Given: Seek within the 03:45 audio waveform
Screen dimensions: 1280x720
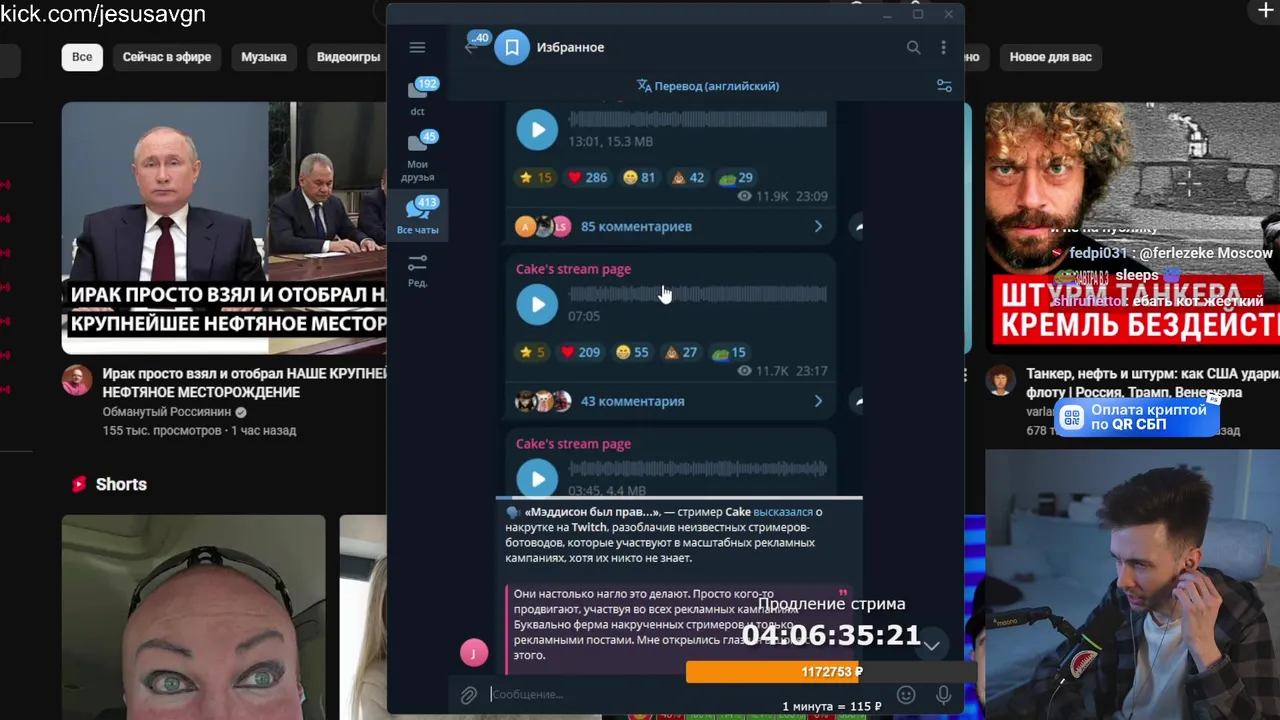Looking at the screenshot, I should click(x=698, y=468).
